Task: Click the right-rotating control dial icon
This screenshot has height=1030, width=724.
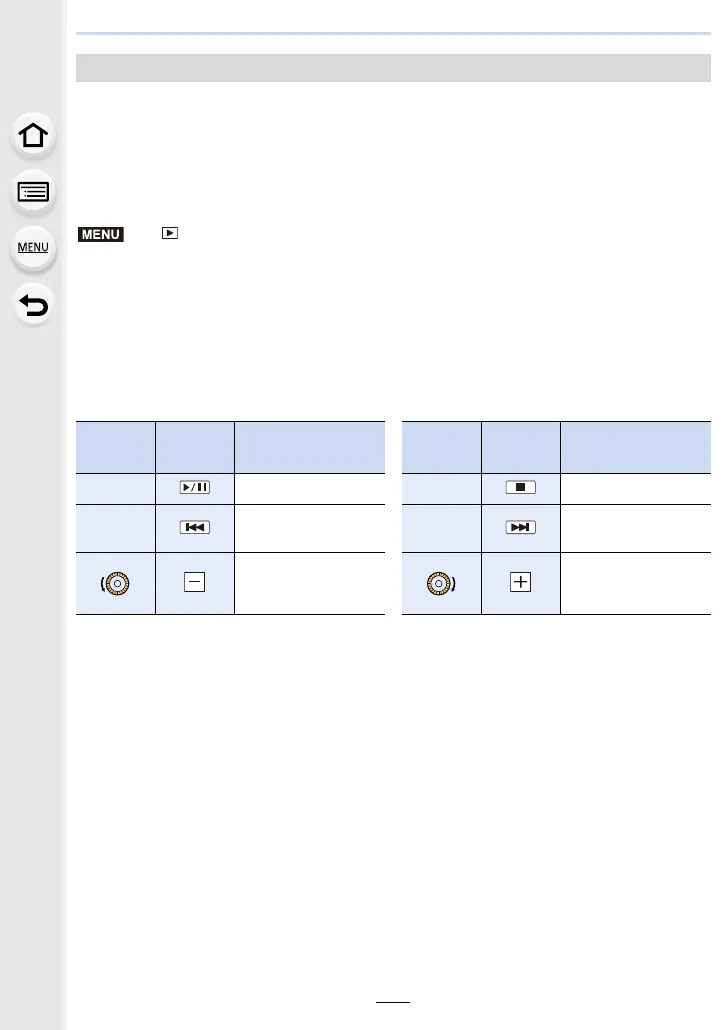Action: [x=441, y=583]
